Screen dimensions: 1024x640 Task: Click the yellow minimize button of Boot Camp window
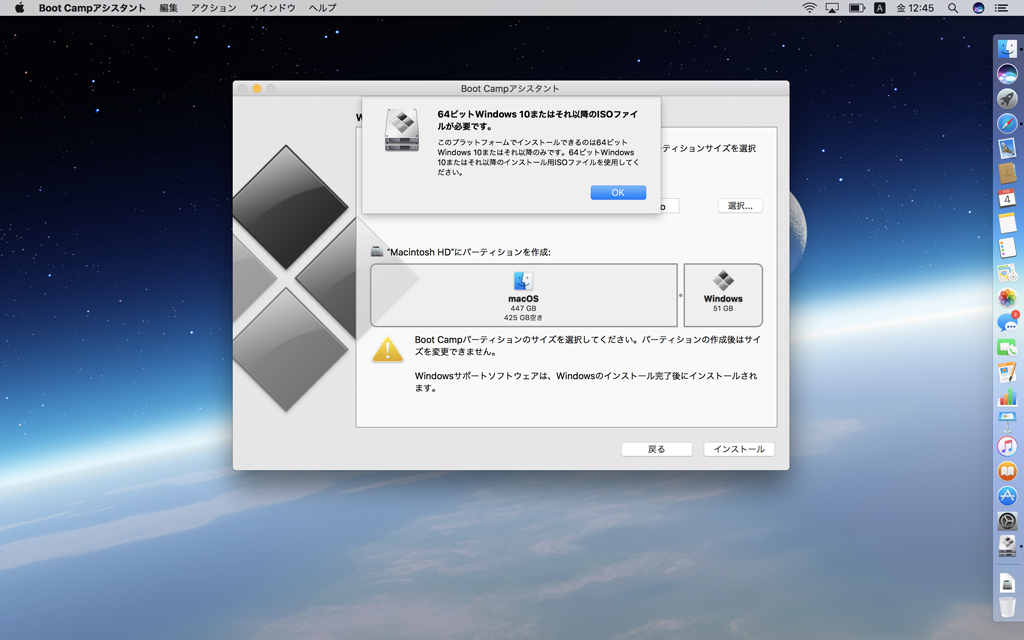[257, 88]
